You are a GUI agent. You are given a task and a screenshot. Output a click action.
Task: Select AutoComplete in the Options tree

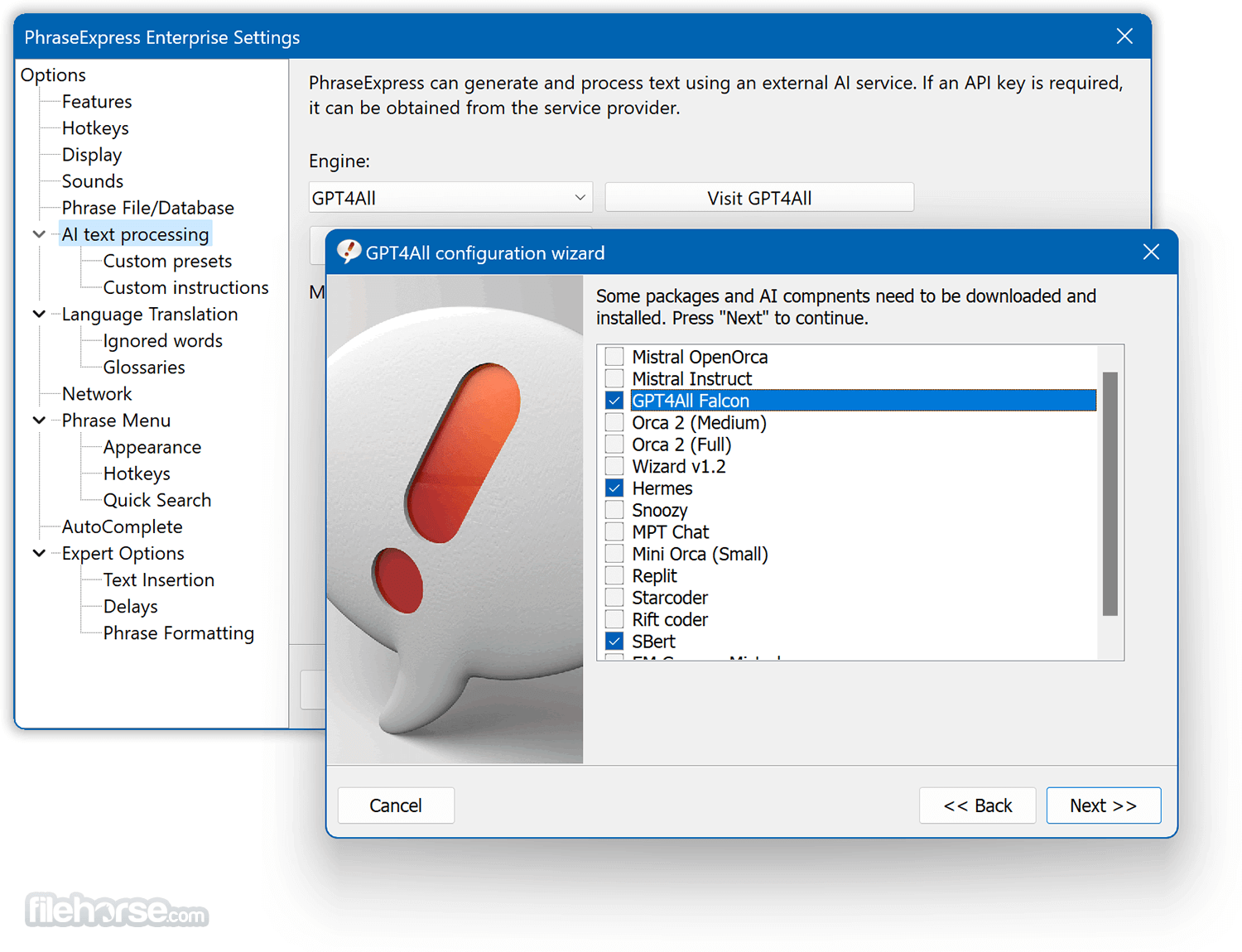(x=123, y=526)
